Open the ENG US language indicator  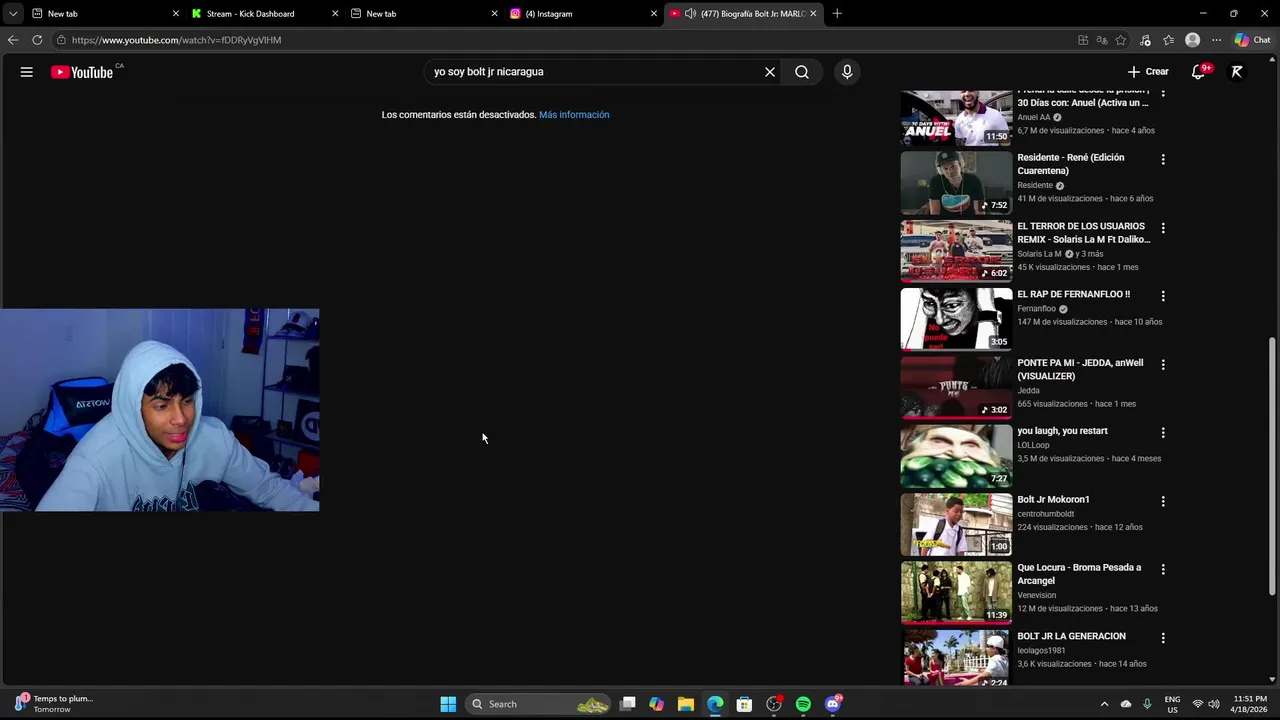pyautogui.click(x=1172, y=704)
